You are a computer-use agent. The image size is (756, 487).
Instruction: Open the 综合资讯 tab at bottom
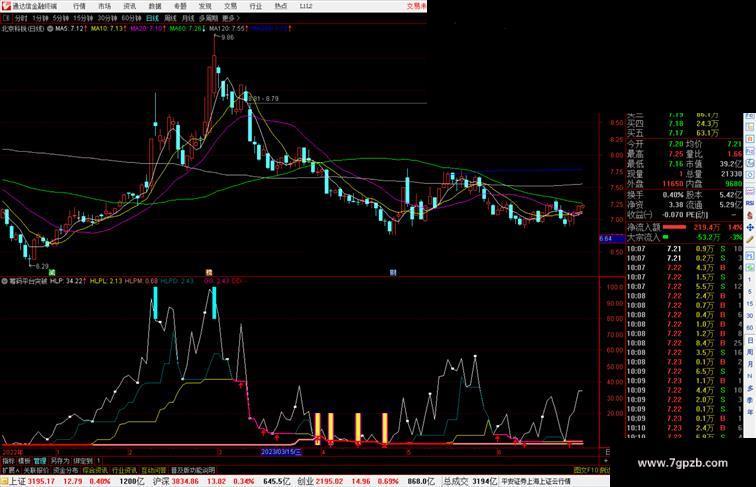coord(95,470)
